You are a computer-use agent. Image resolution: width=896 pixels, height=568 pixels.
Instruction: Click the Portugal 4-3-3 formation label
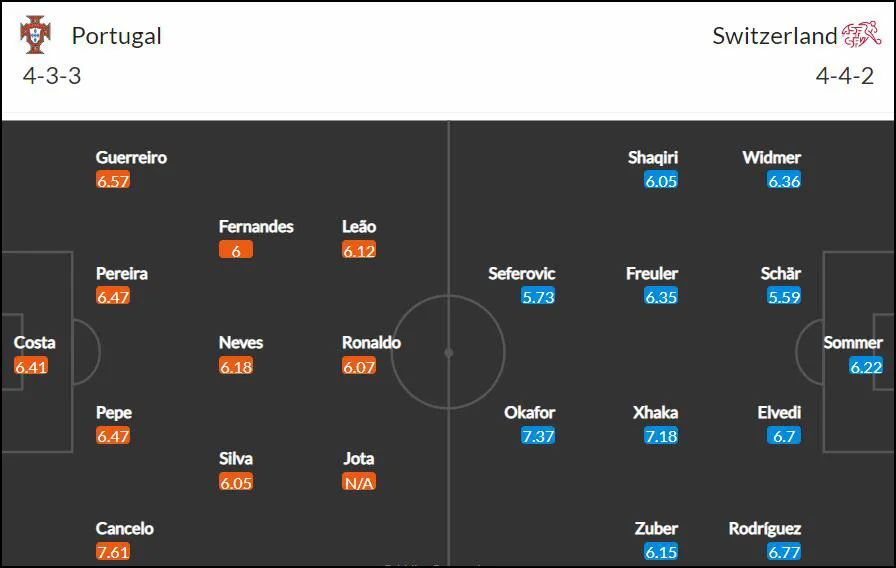pos(52,76)
